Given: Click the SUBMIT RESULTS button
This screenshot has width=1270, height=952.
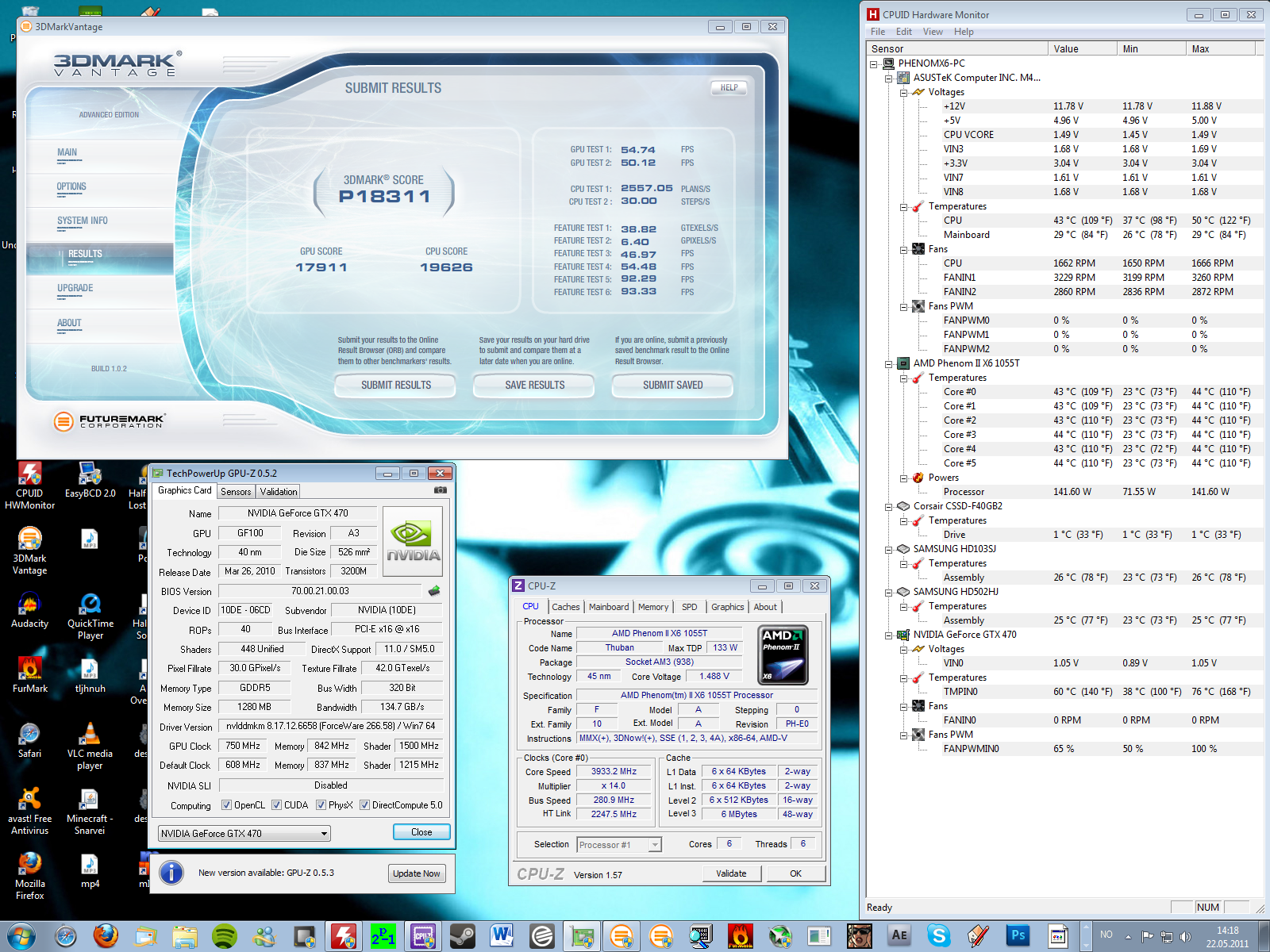Looking at the screenshot, I should pos(396,386).
